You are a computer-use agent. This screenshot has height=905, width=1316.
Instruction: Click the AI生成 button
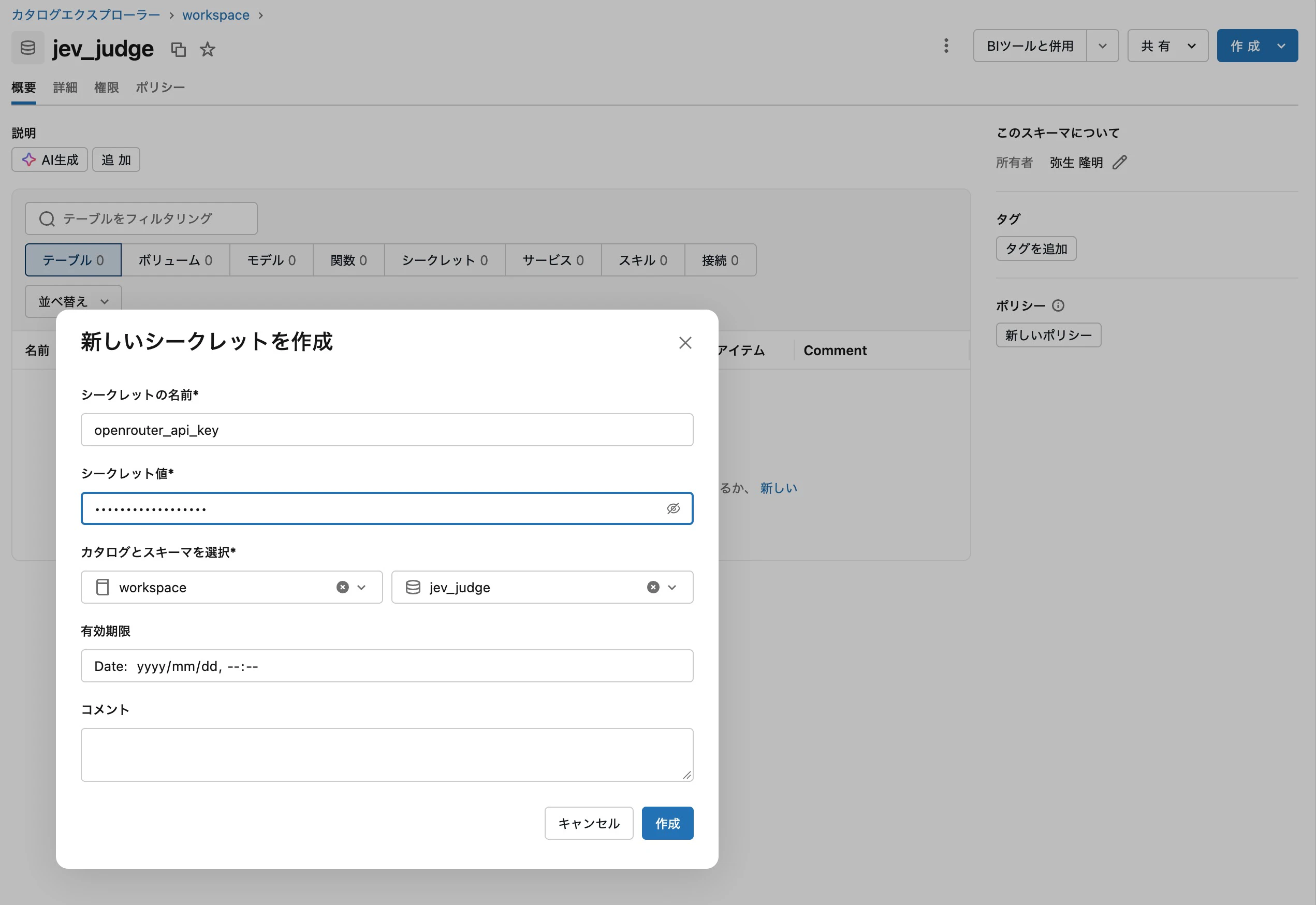(50, 160)
